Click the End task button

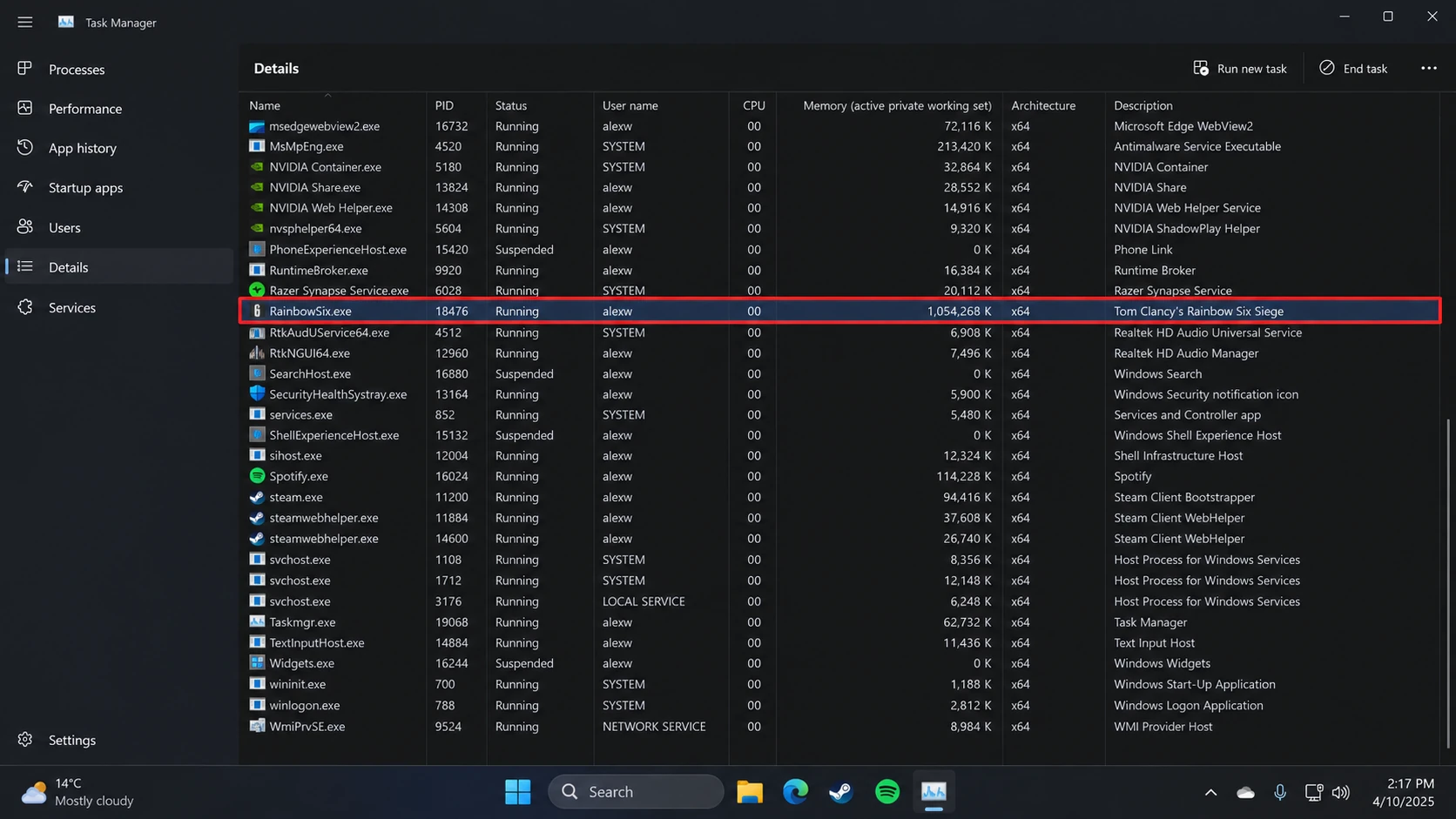point(1353,69)
